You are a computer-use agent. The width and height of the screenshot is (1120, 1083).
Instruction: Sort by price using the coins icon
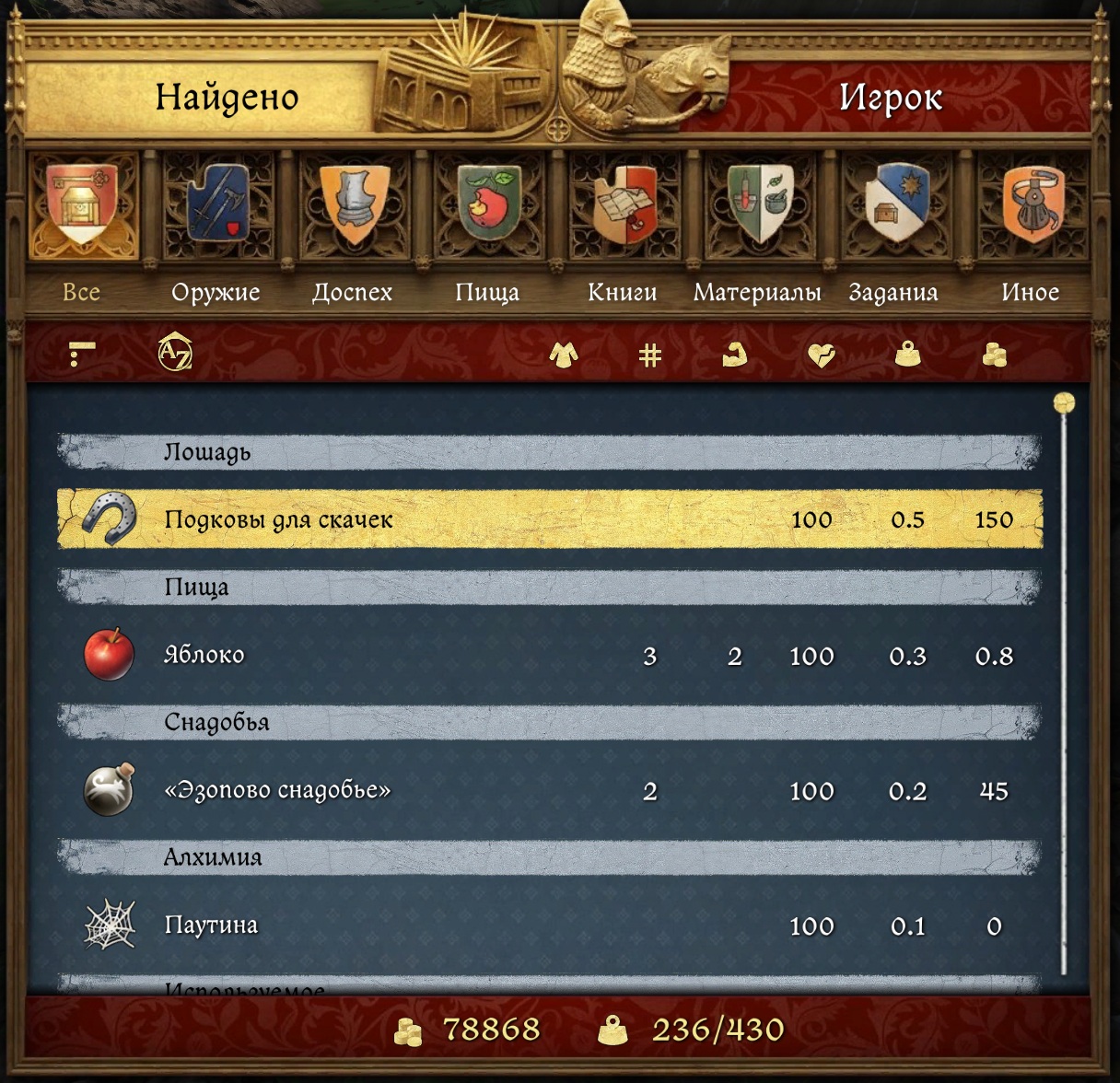coord(994,355)
